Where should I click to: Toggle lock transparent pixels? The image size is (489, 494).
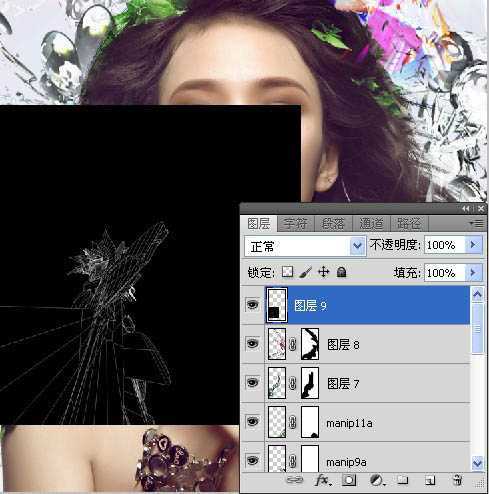287,272
